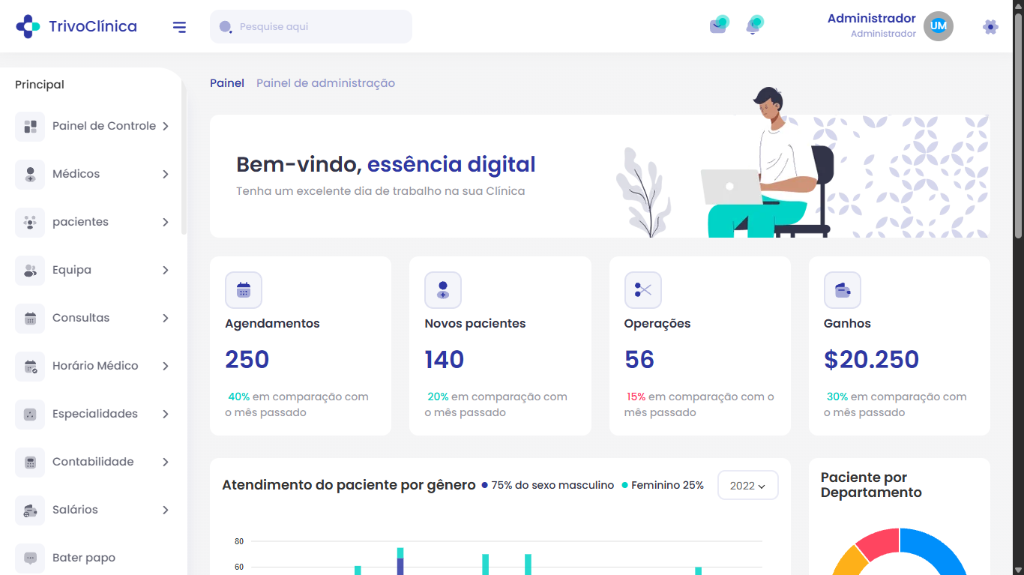Click the Administrador profile name

(871, 18)
